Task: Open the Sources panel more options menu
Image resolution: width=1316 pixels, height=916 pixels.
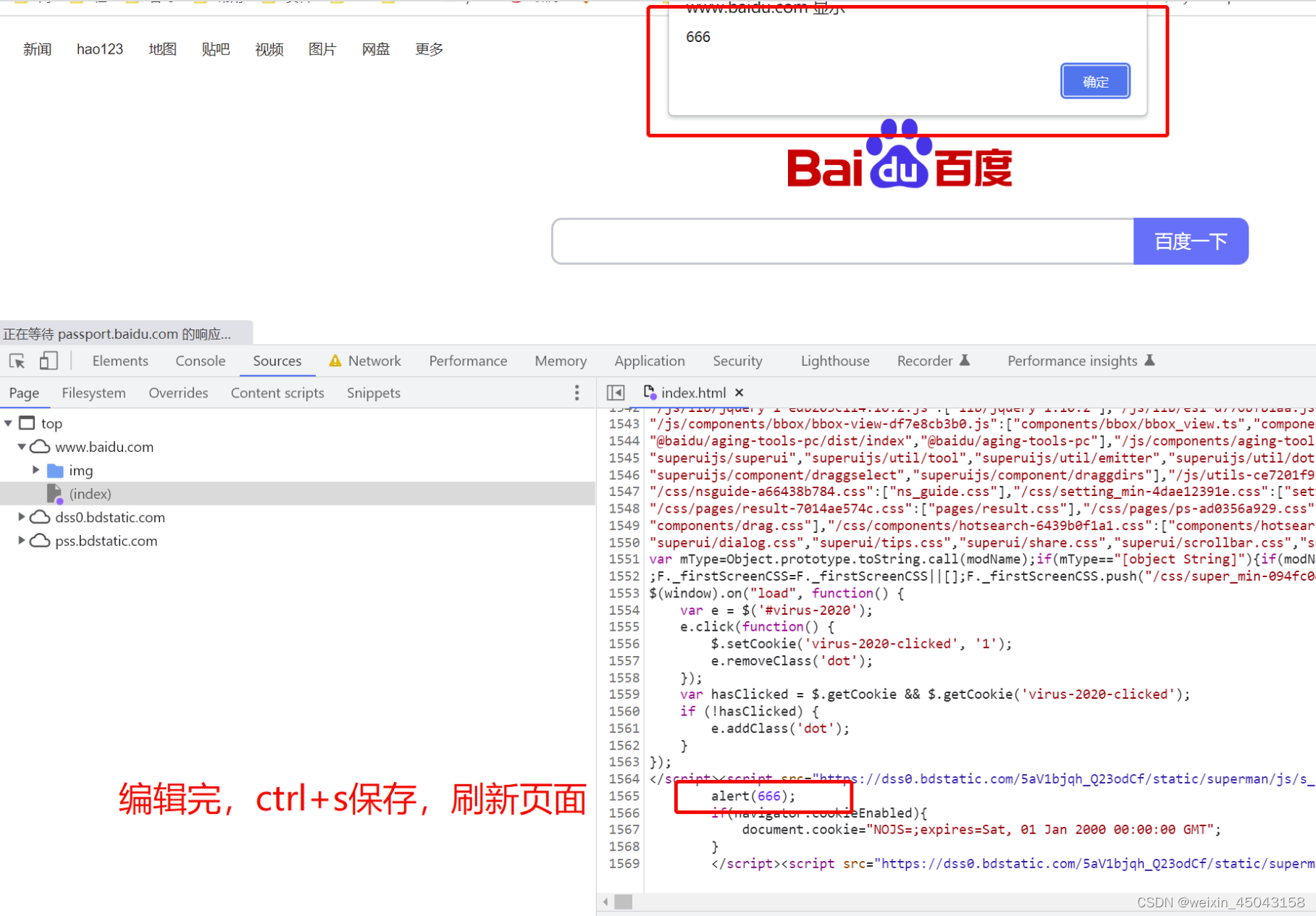Action: [577, 392]
